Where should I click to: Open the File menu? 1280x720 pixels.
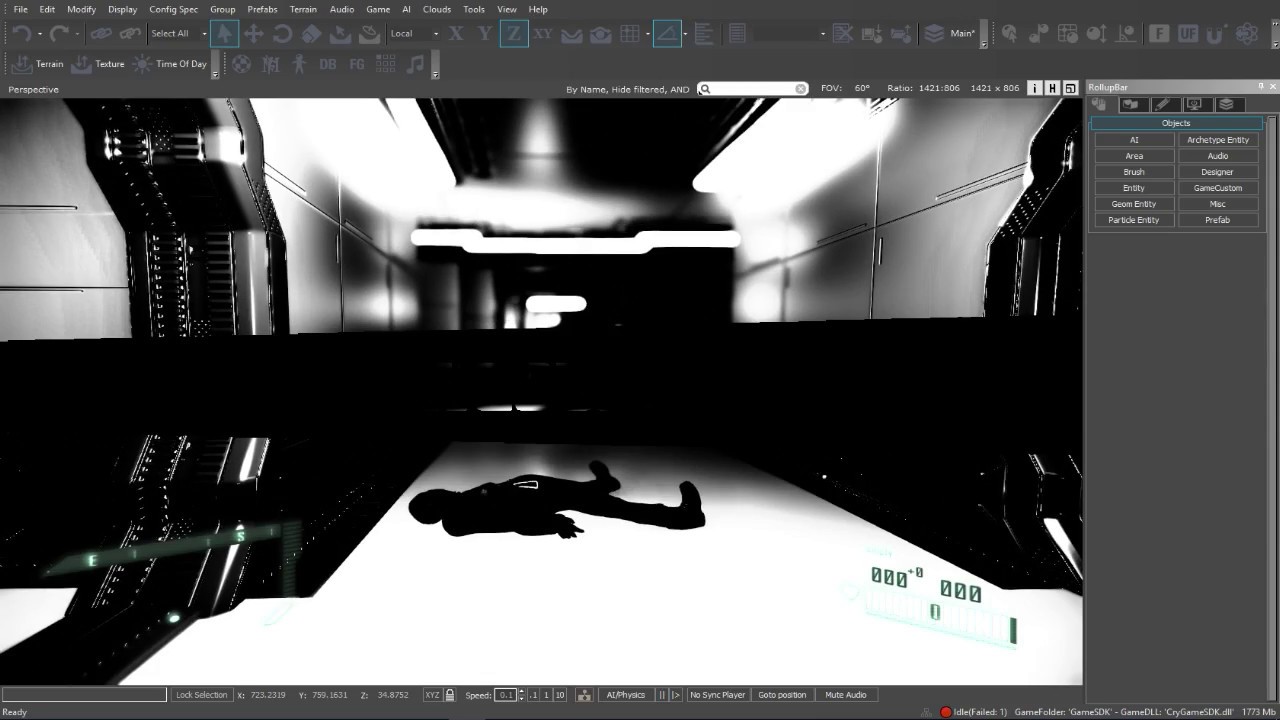pos(20,9)
